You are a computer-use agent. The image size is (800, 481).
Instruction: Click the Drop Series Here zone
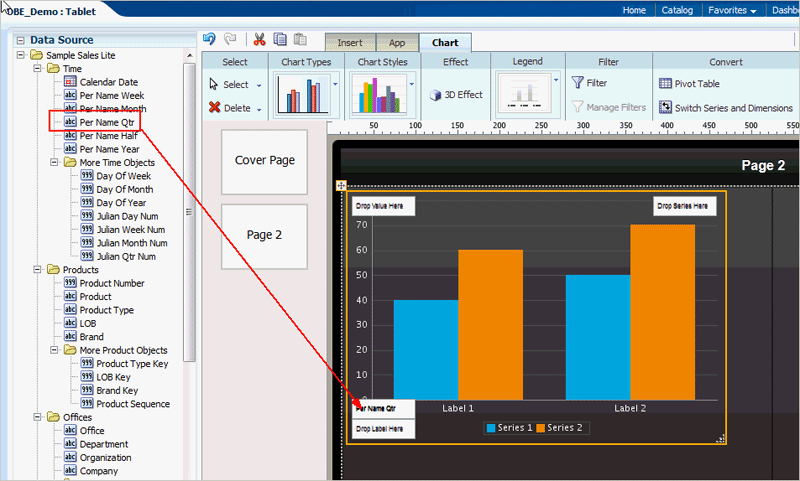click(x=685, y=206)
